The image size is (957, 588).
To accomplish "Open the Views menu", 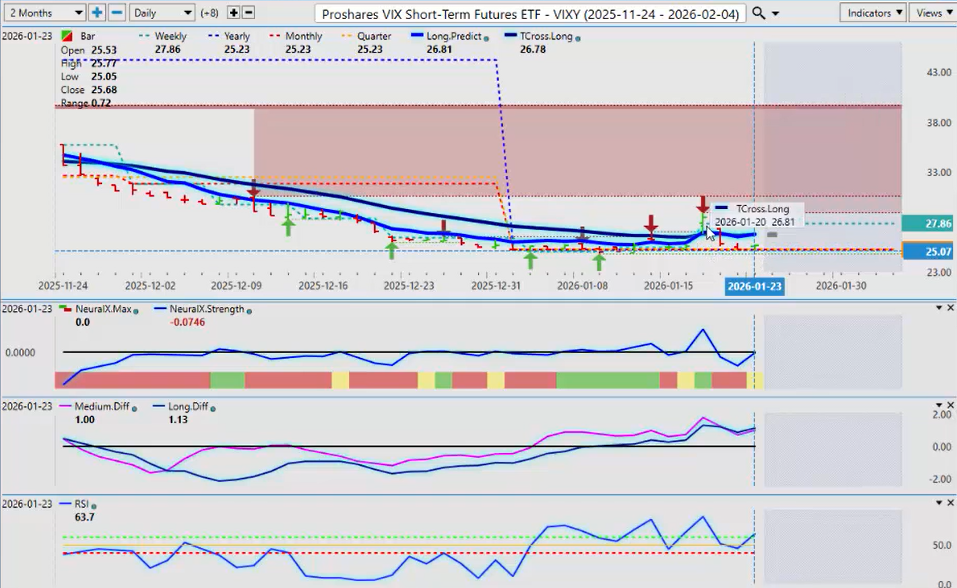I will tap(933, 13).
